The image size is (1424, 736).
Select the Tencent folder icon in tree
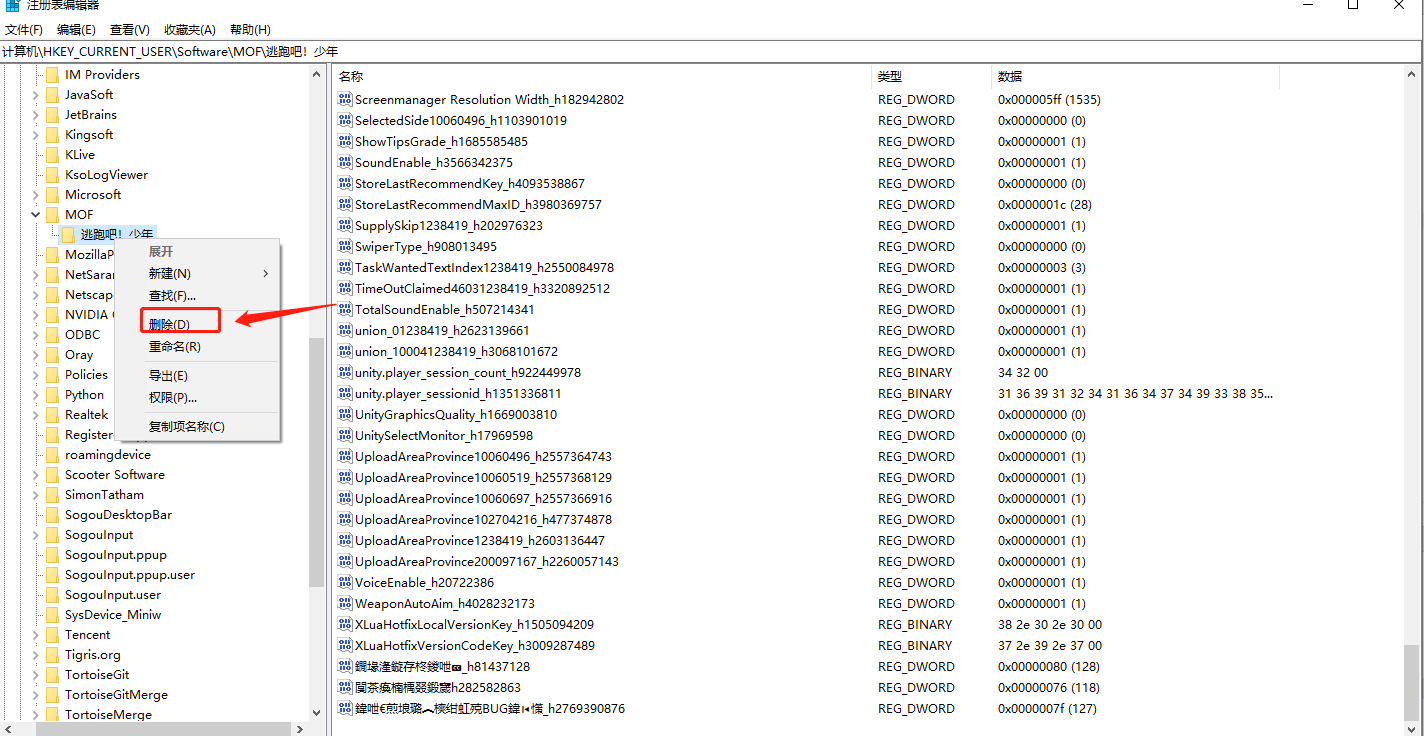pos(52,635)
